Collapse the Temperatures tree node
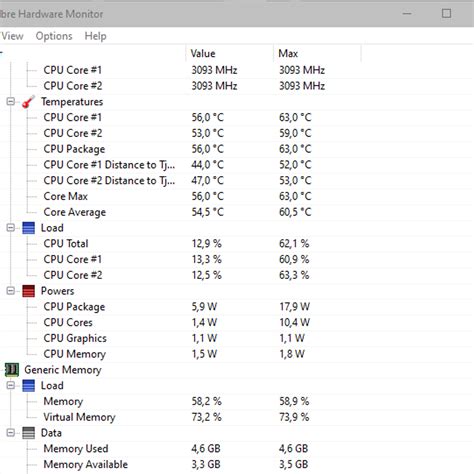The image size is (474, 474). (x=11, y=101)
